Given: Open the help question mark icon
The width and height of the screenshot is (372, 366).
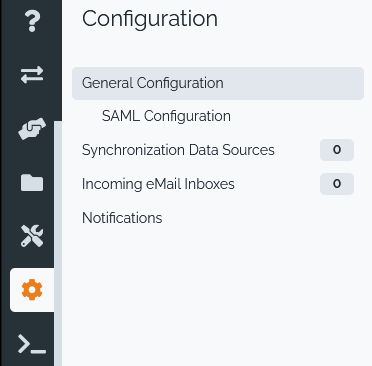Looking at the screenshot, I should 32,21.
